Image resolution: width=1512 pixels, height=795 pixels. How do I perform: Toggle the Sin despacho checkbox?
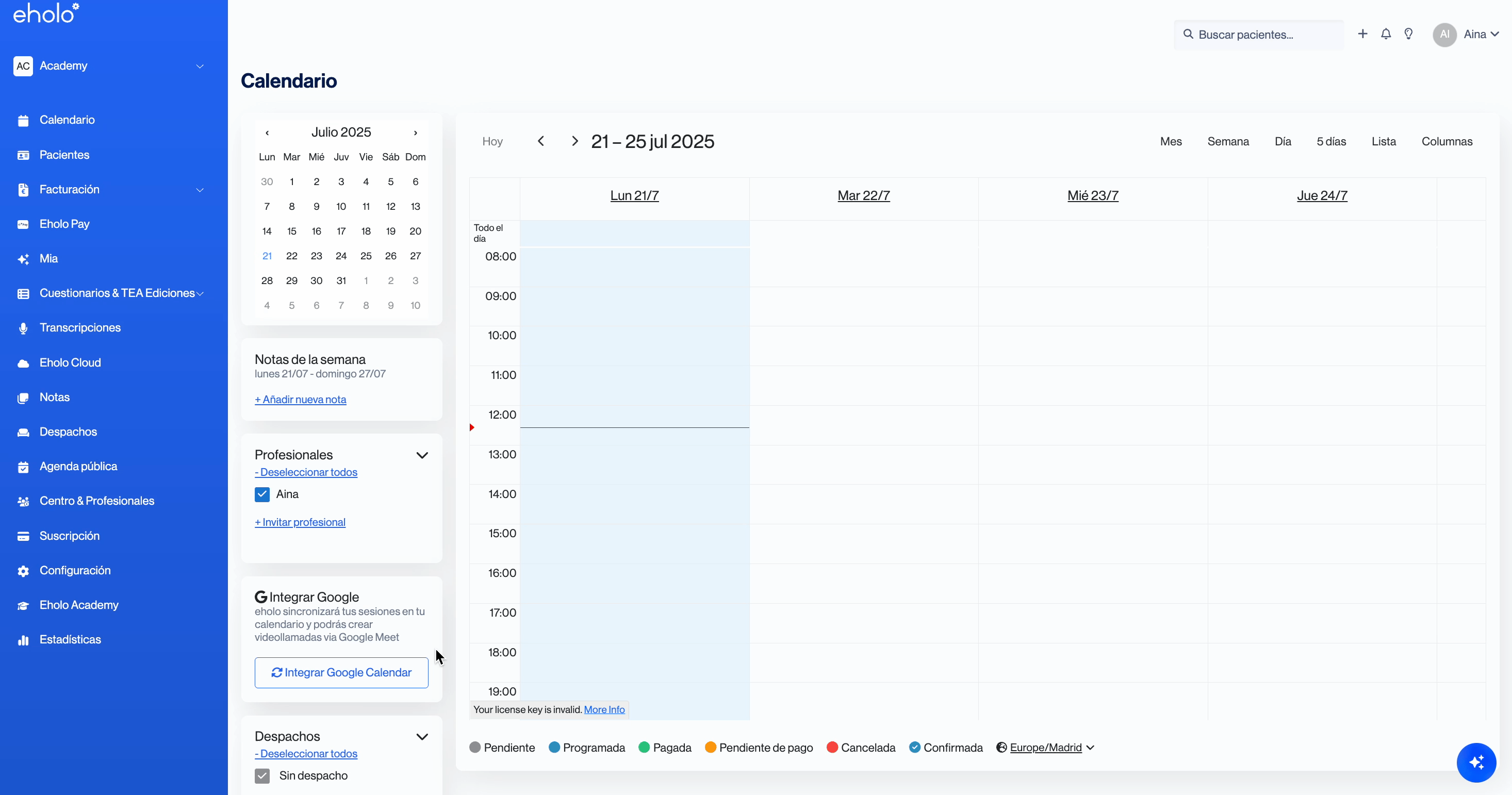tap(262, 775)
